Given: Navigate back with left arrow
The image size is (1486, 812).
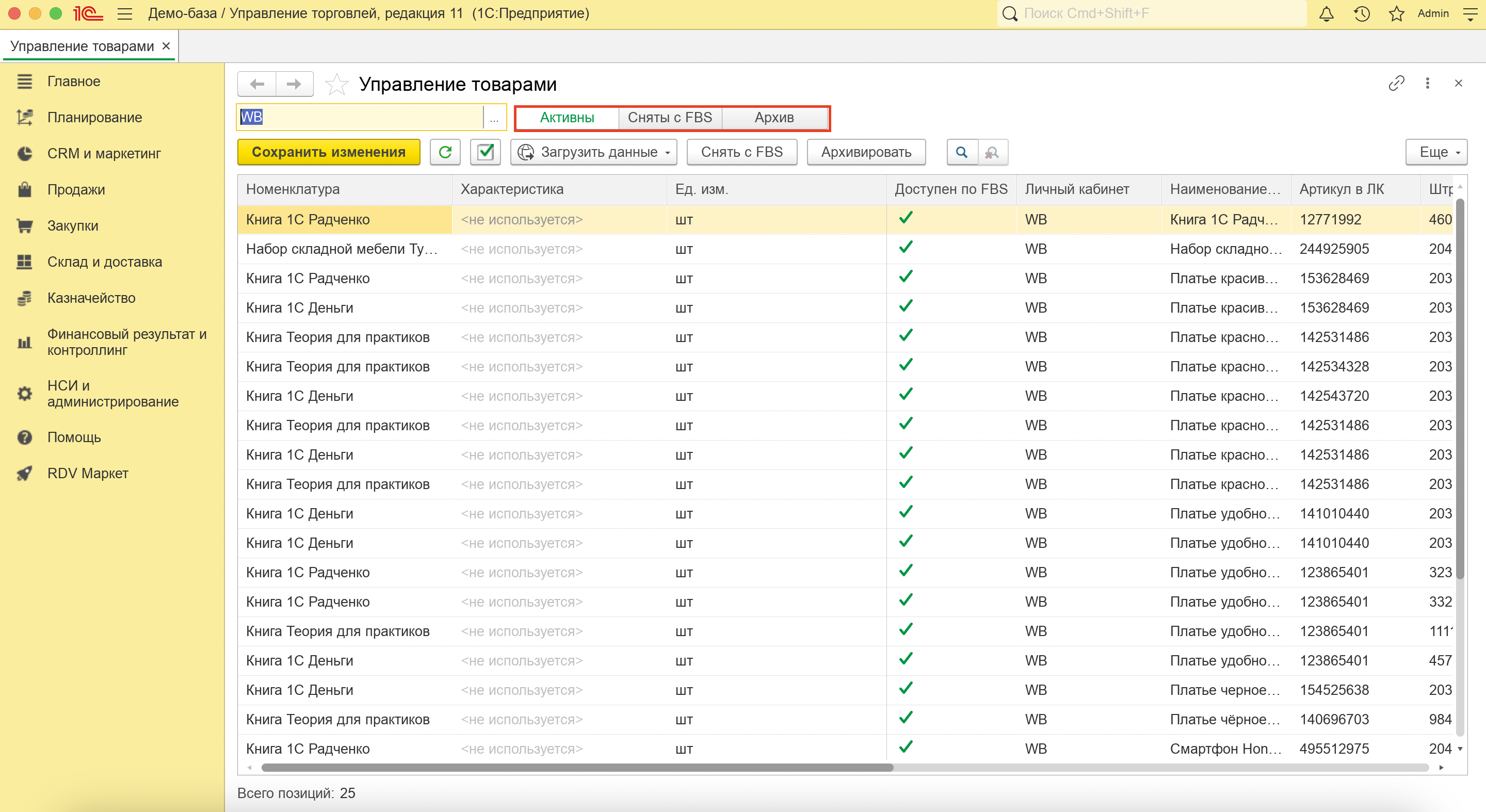Looking at the screenshot, I should pos(257,84).
